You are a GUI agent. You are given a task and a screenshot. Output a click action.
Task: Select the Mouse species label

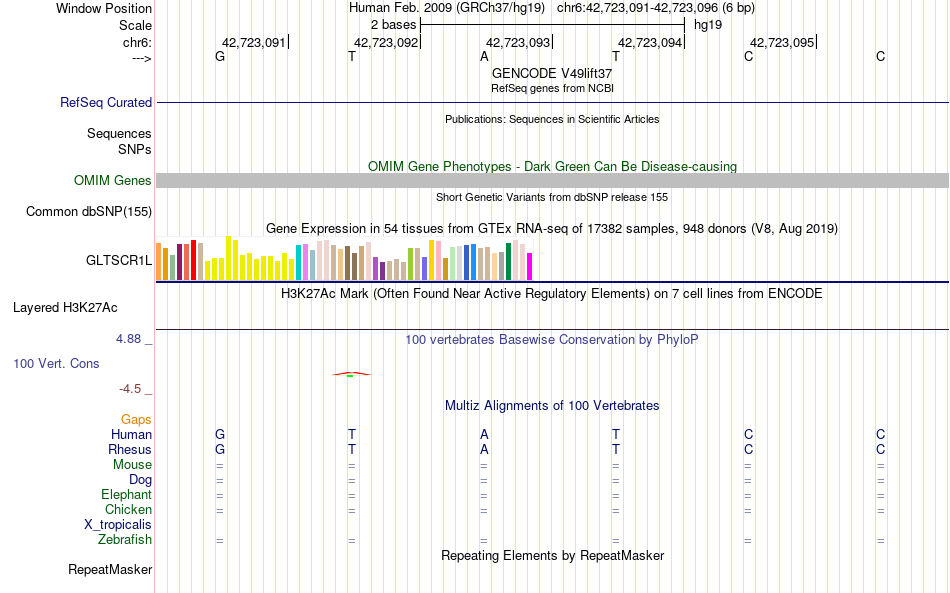(132, 465)
